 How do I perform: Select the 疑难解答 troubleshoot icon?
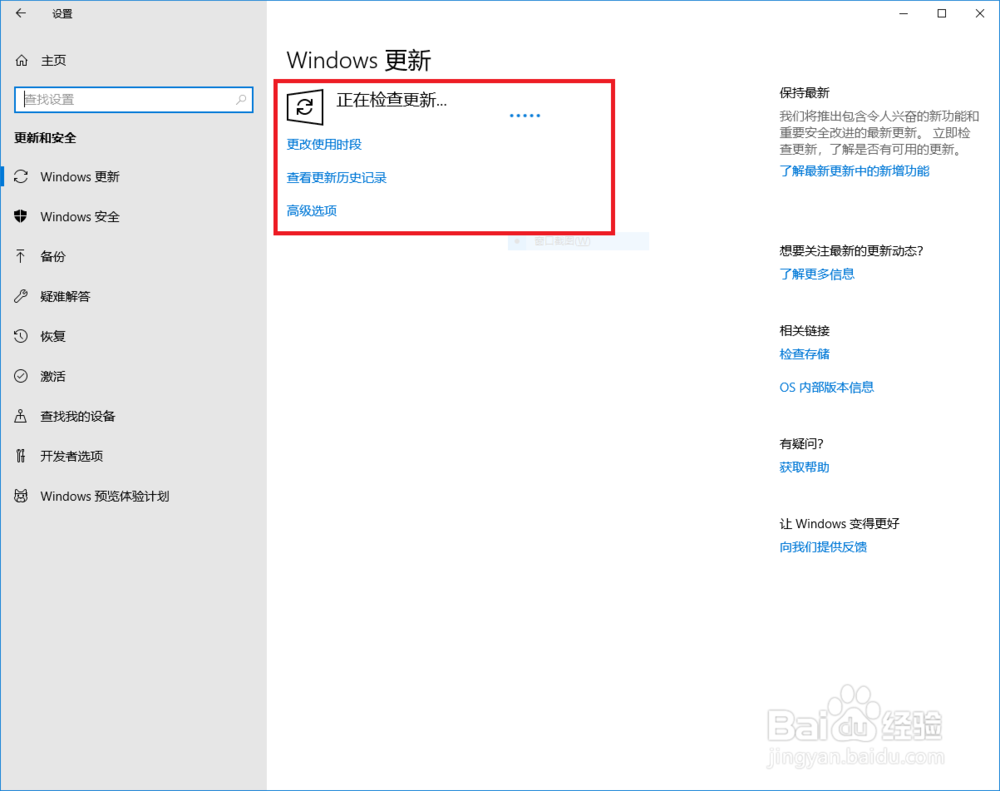(21, 296)
